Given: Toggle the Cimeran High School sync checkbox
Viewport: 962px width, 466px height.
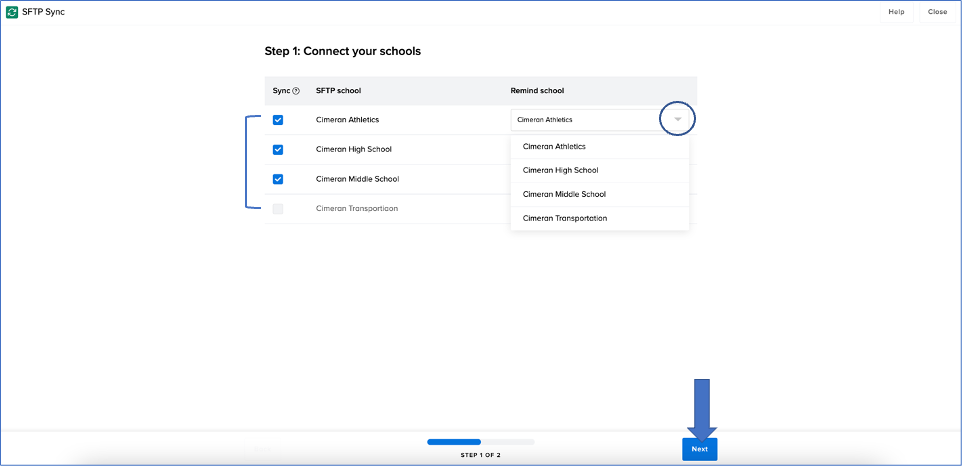Looking at the screenshot, I should [278, 150].
